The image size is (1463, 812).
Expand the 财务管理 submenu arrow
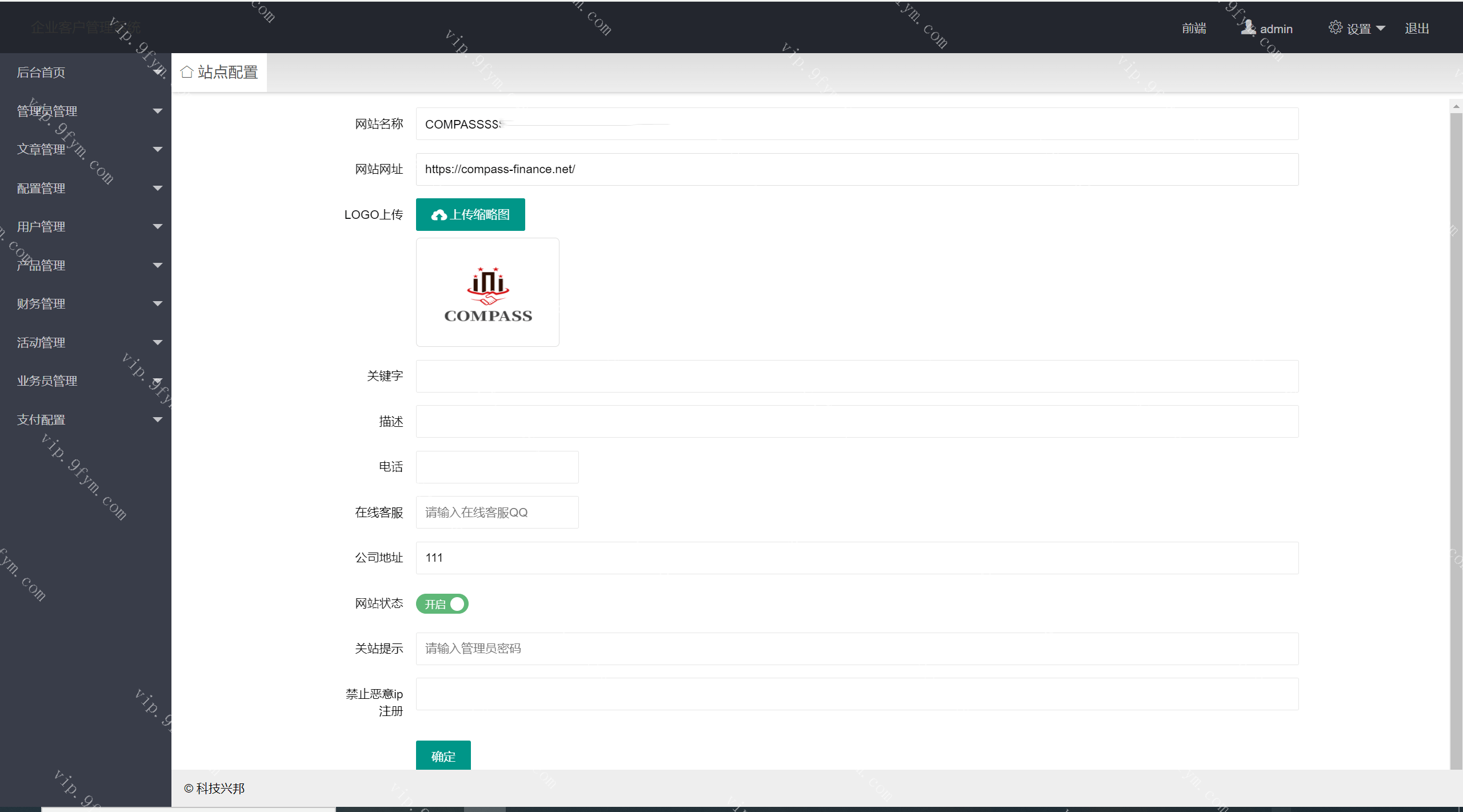[x=158, y=304]
